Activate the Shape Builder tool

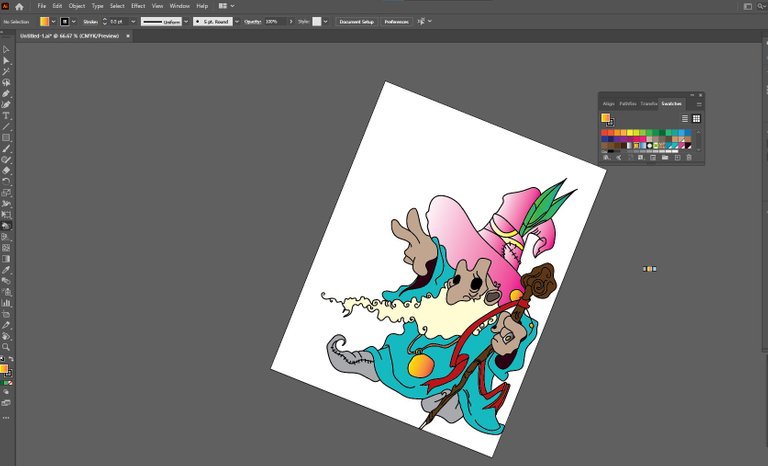click(x=6, y=226)
